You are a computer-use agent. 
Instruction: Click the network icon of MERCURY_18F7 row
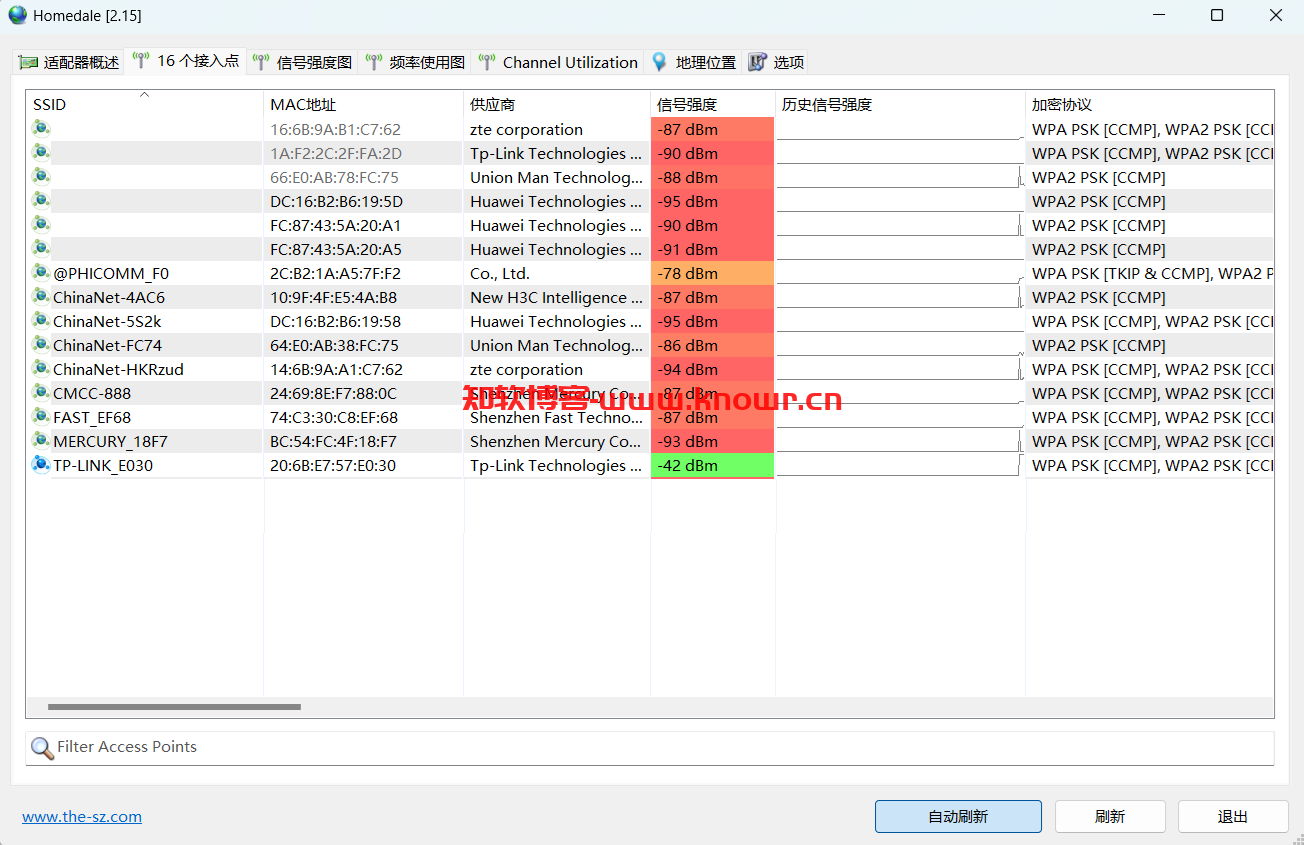(x=41, y=440)
